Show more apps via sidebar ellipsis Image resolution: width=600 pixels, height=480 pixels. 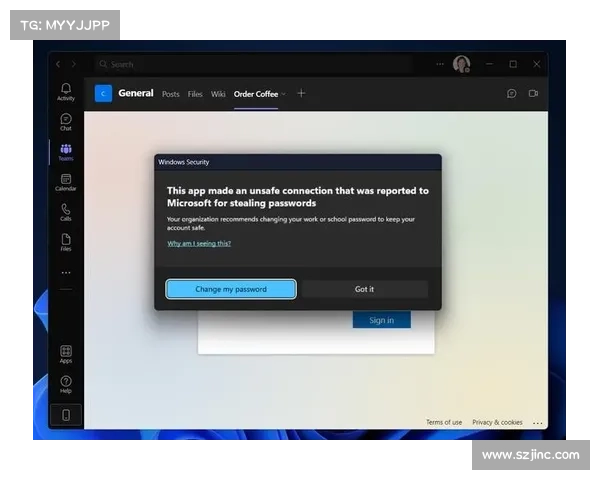66,273
